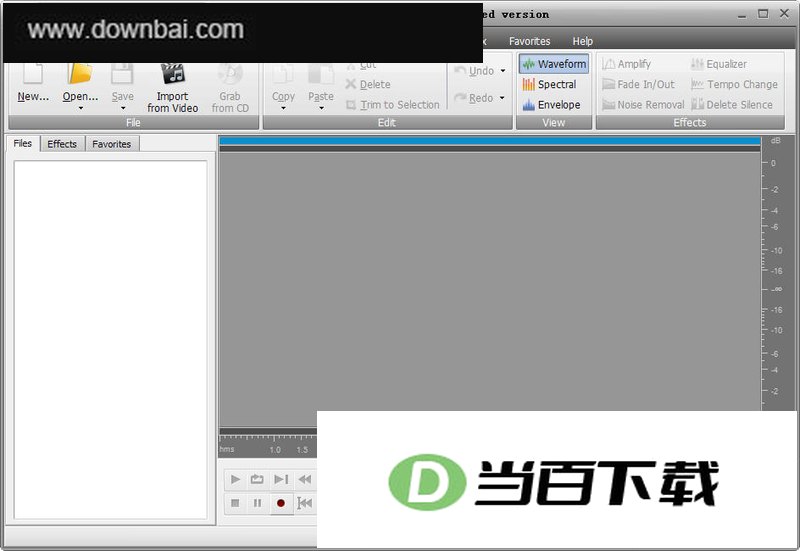800x551 pixels.
Task: Toggle loop playback button
Action: coord(257,479)
